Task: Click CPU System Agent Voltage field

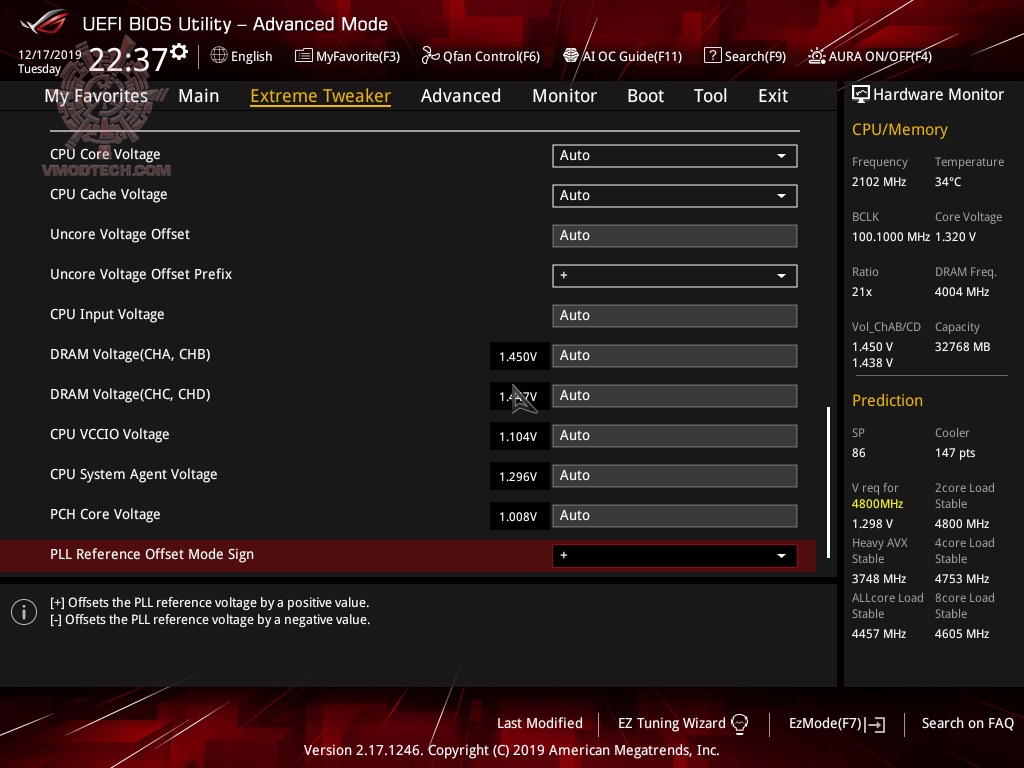Action: (675, 475)
